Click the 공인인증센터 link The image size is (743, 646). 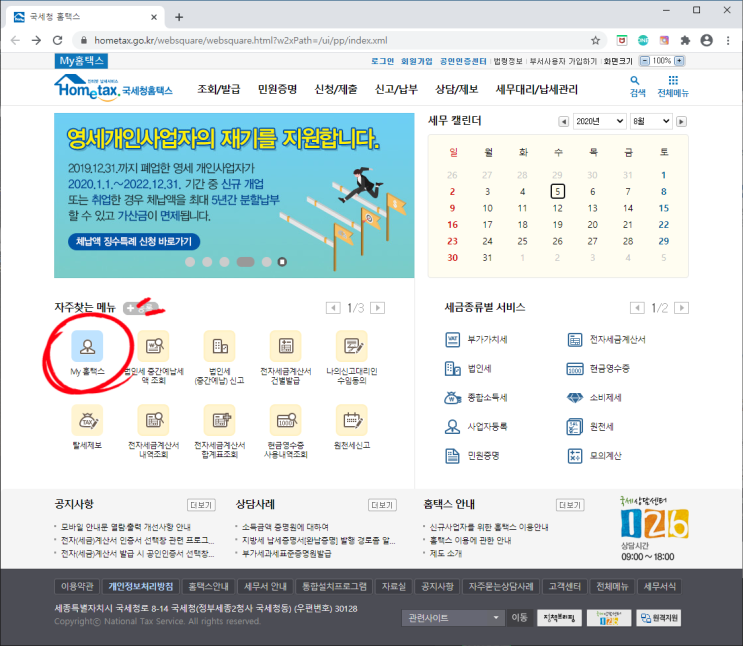[463, 61]
